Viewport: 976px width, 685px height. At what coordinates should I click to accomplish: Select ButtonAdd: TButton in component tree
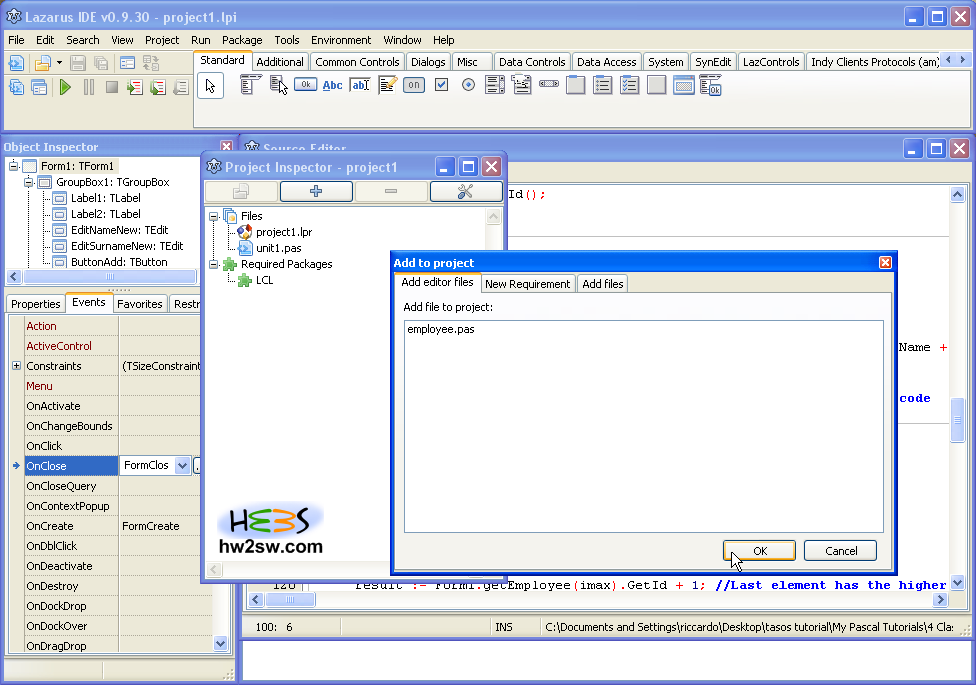[119, 262]
